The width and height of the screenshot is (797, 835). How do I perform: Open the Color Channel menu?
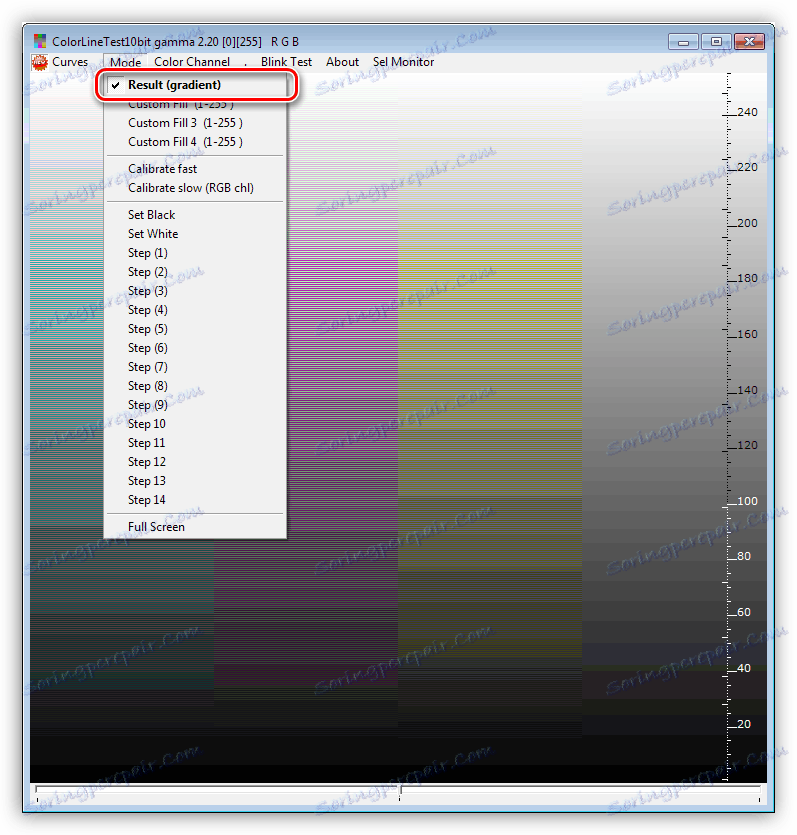[192, 62]
